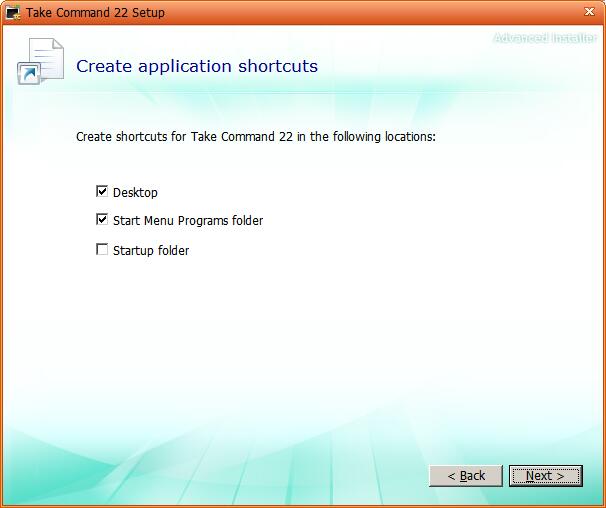Click the shortcut document icon in header
Image resolution: width=606 pixels, height=508 pixels.
coord(41,61)
